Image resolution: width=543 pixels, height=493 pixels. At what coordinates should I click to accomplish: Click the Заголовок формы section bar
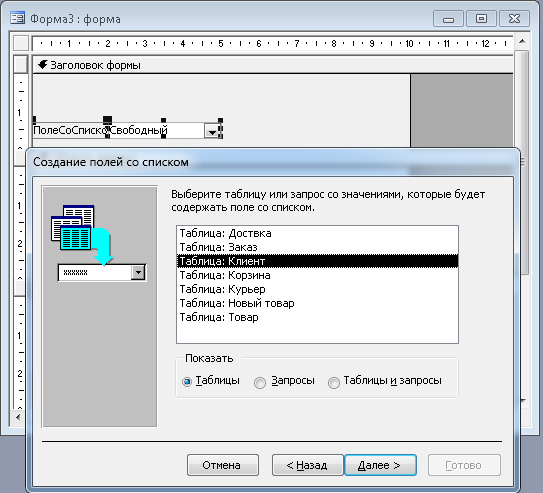point(273,65)
